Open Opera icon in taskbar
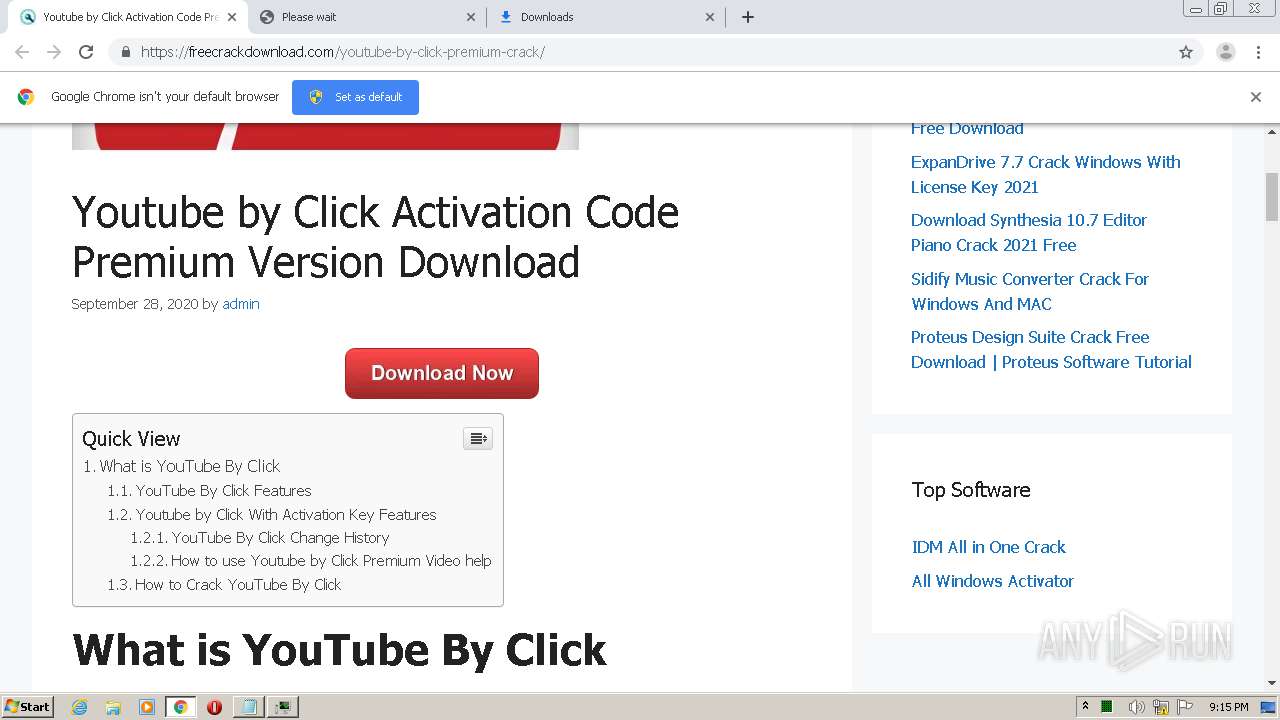This screenshot has width=1280, height=720. pyautogui.click(x=214, y=707)
